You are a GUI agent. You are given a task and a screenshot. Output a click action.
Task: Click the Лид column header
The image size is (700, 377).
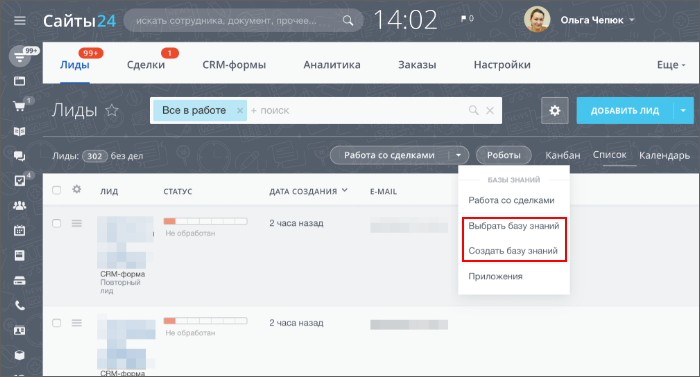click(x=109, y=192)
